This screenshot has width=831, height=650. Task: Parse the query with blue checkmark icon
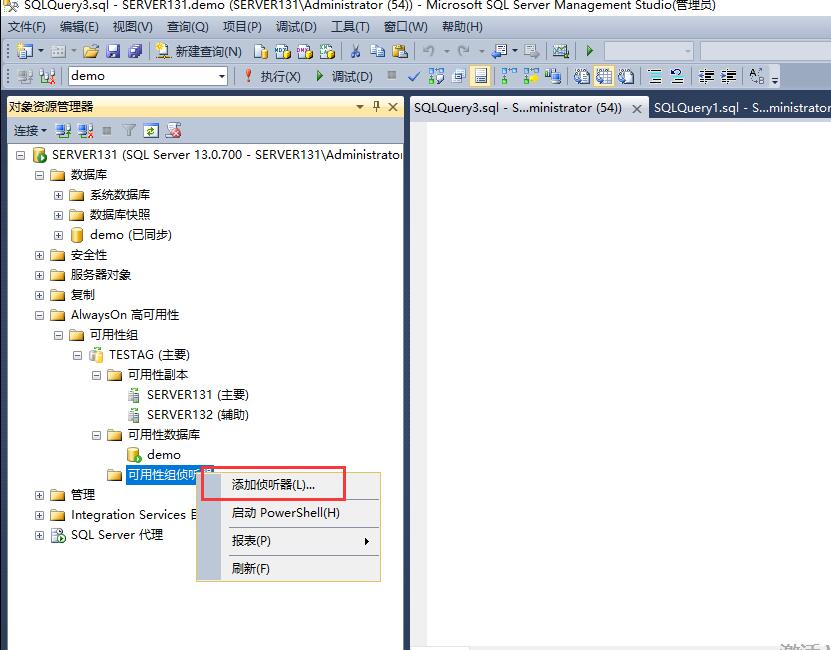(413, 76)
